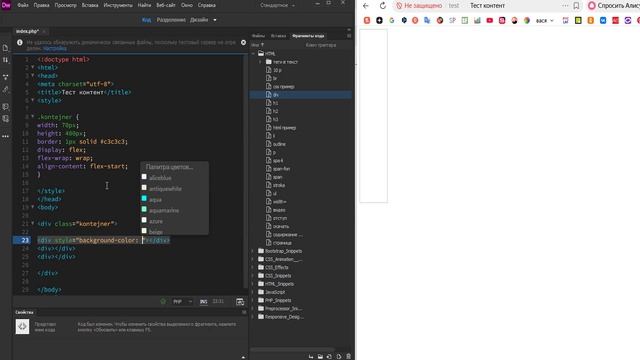
Task: Click the delete snippet trash icon
Action: point(349,356)
